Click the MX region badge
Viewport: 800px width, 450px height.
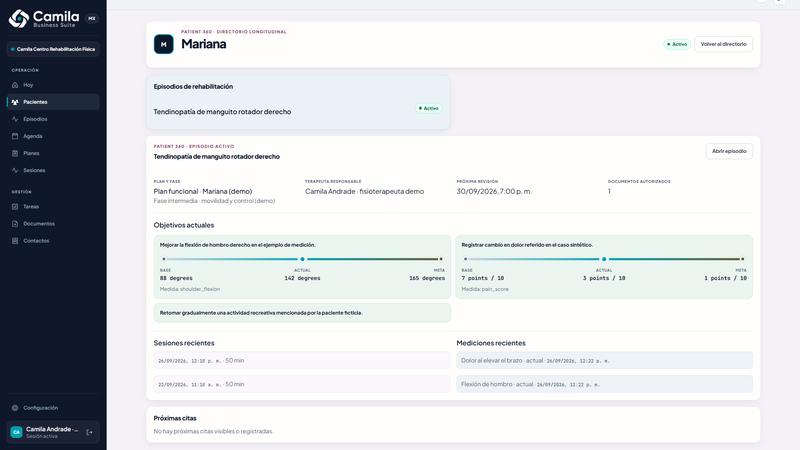click(x=92, y=18)
